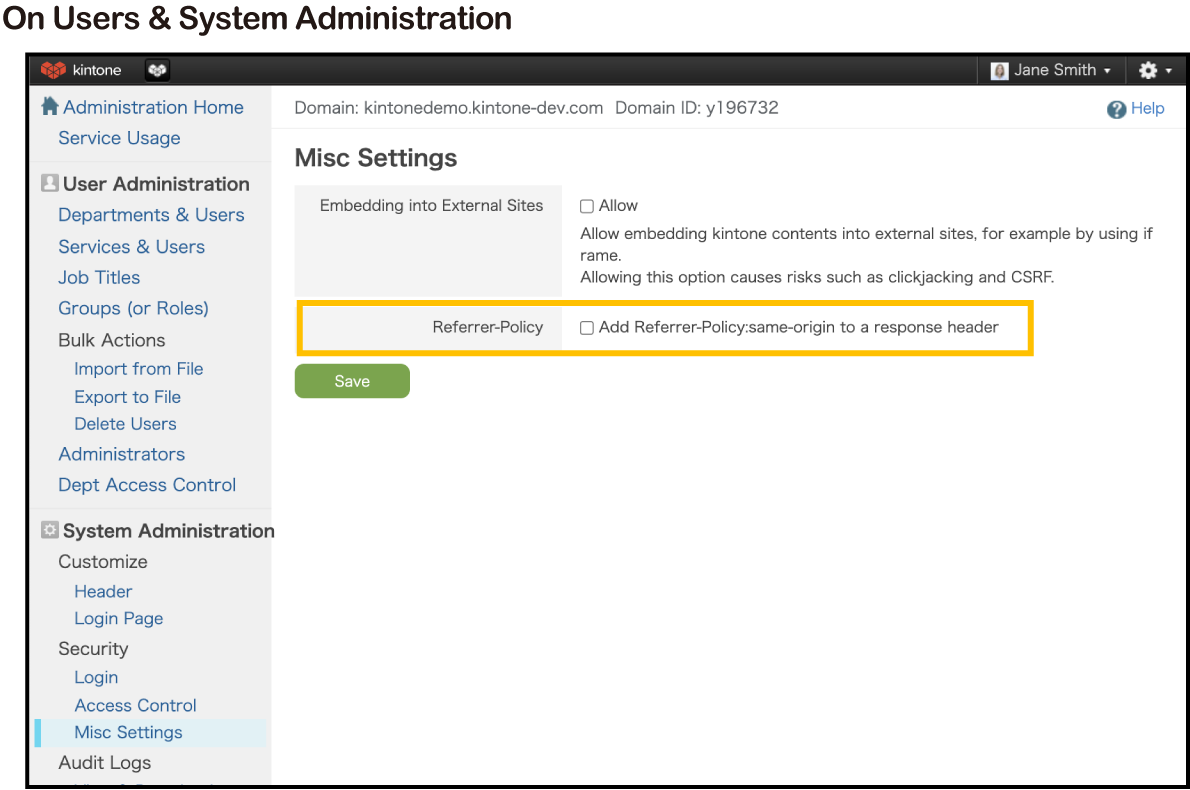Image resolution: width=1190 pixels, height=790 pixels.
Task: Click Jane Smith's profile avatar
Action: coord(999,71)
